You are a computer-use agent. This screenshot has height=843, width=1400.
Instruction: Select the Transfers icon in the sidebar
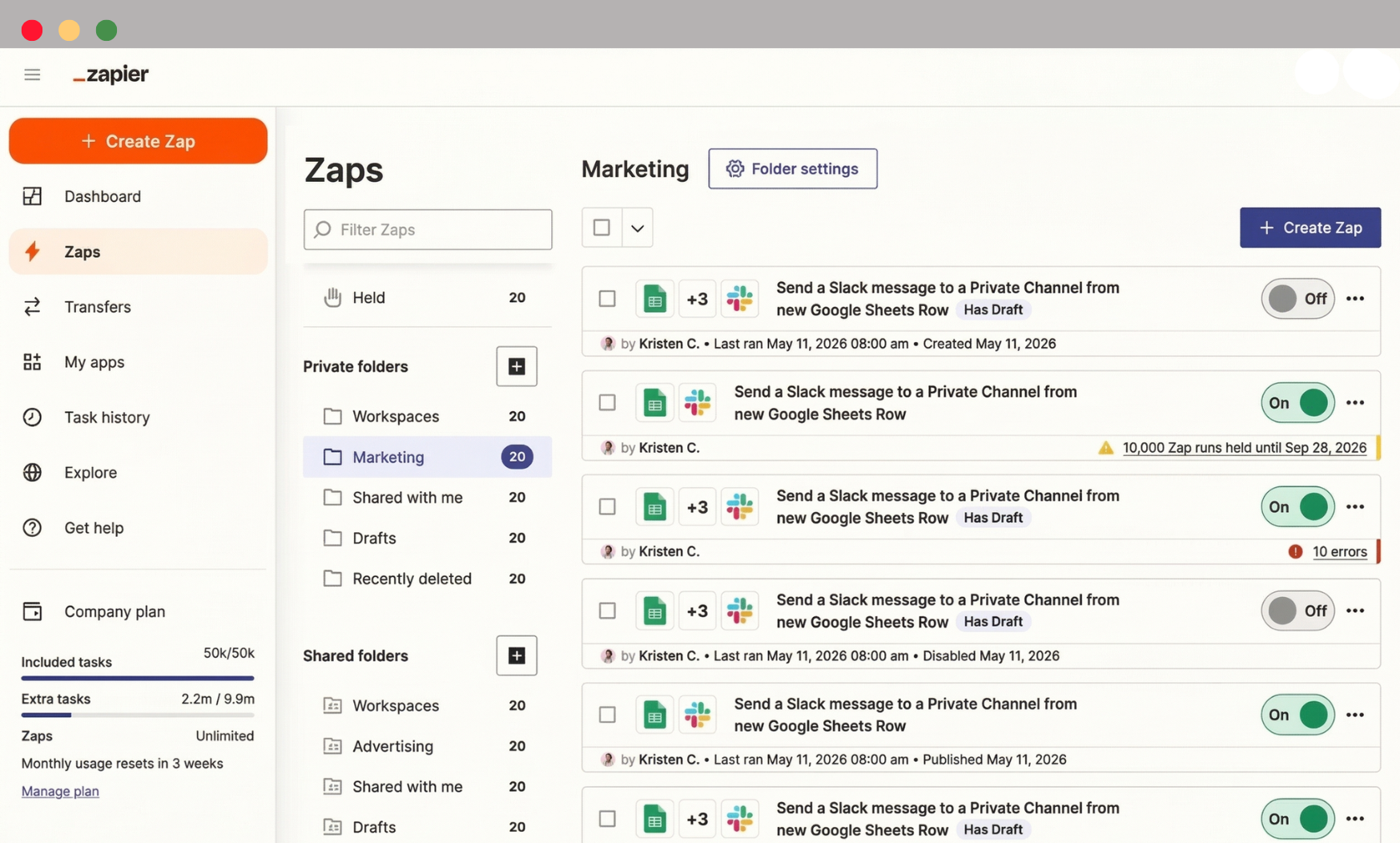click(x=32, y=306)
